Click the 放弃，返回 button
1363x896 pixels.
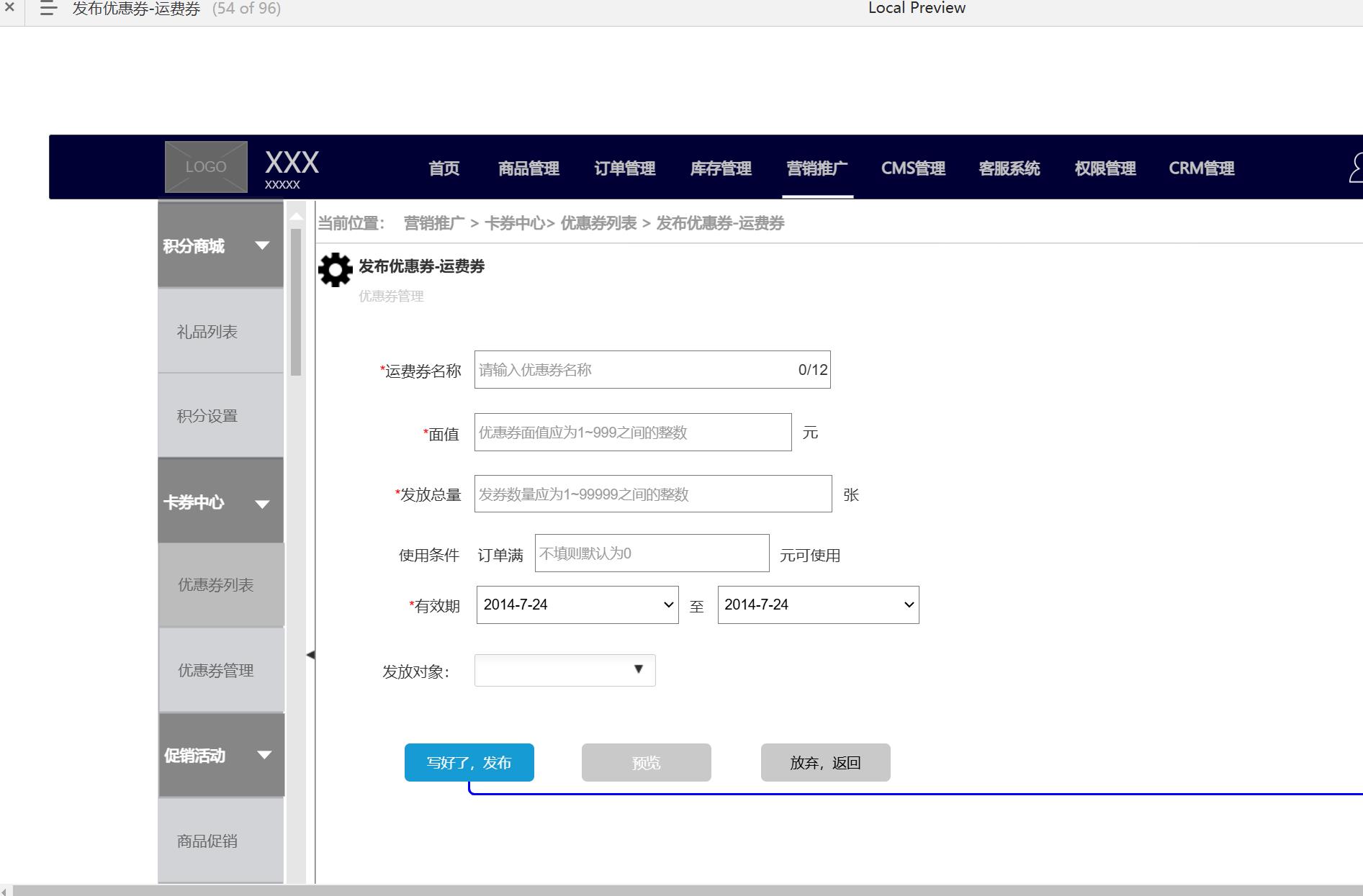coord(826,762)
